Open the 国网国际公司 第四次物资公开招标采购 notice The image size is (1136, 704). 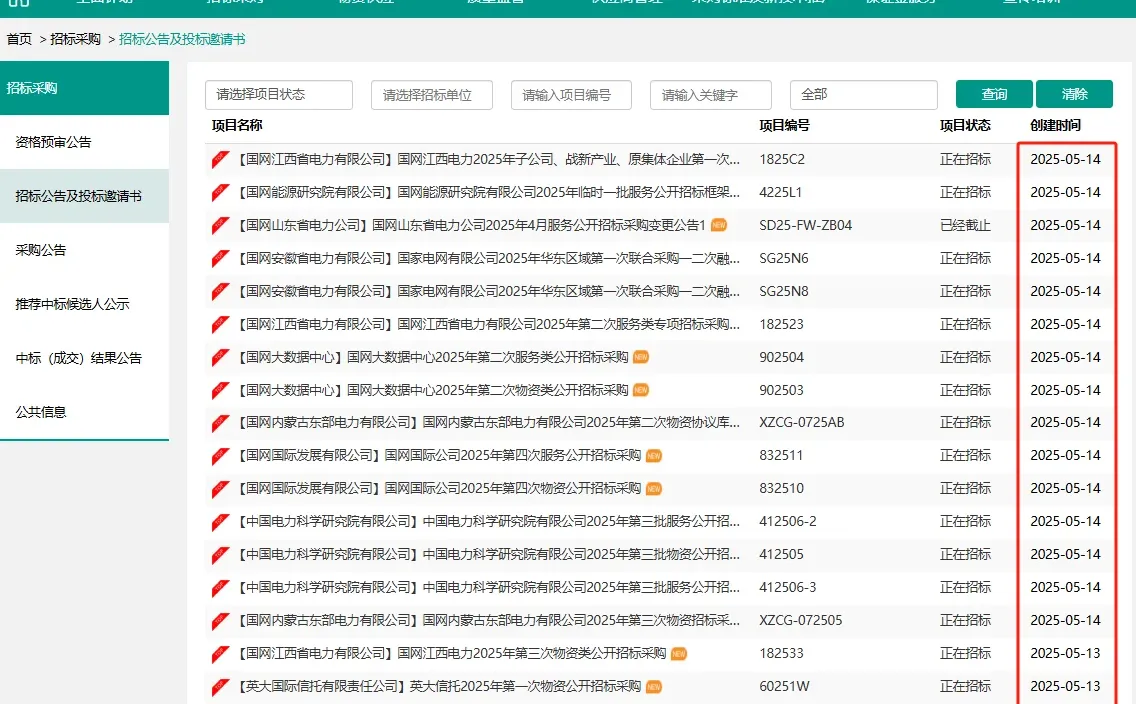440,489
